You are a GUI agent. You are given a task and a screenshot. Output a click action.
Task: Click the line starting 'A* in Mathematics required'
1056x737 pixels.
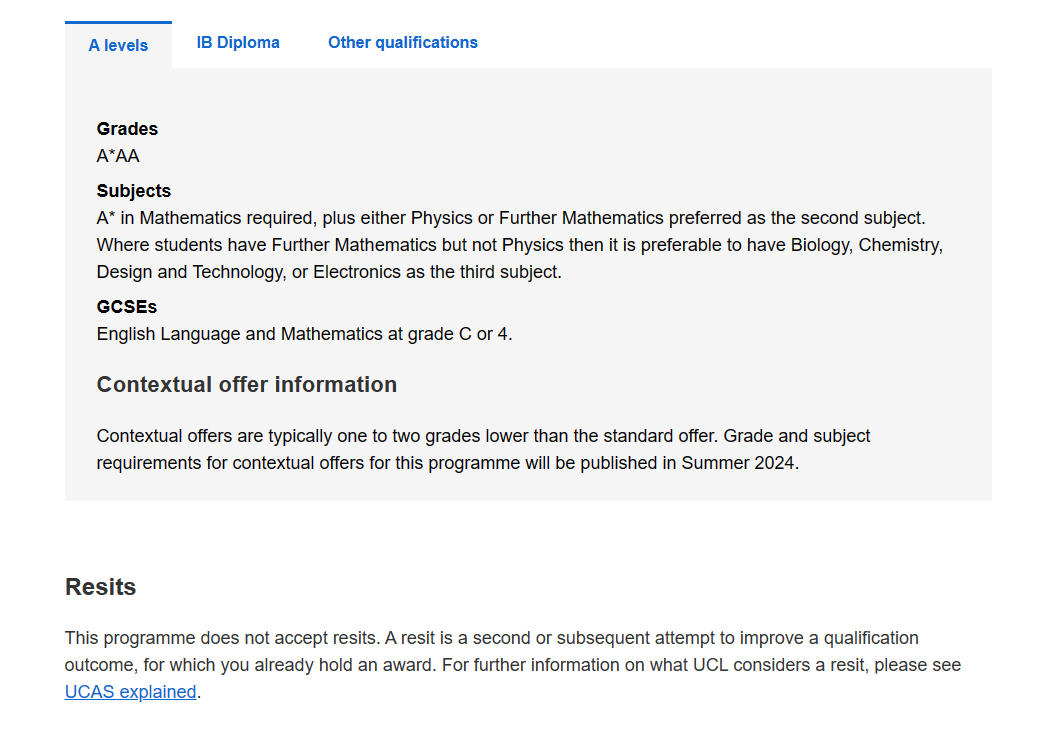coord(511,218)
